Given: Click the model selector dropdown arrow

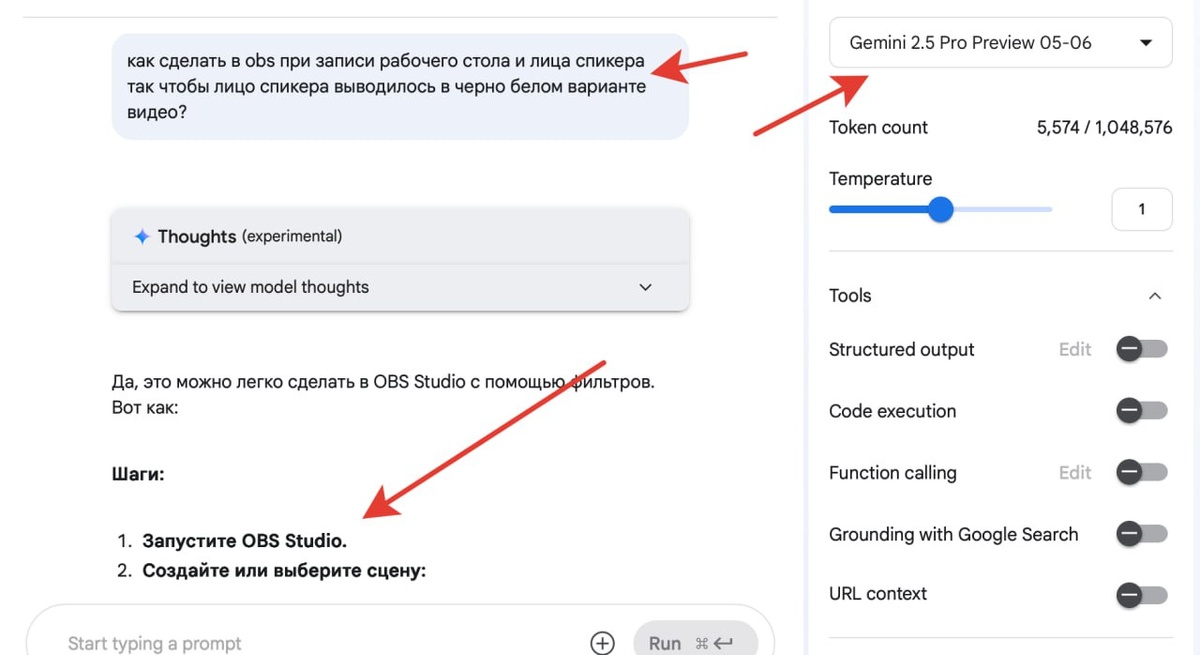Looking at the screenshot, I should tap(1146, 43).
